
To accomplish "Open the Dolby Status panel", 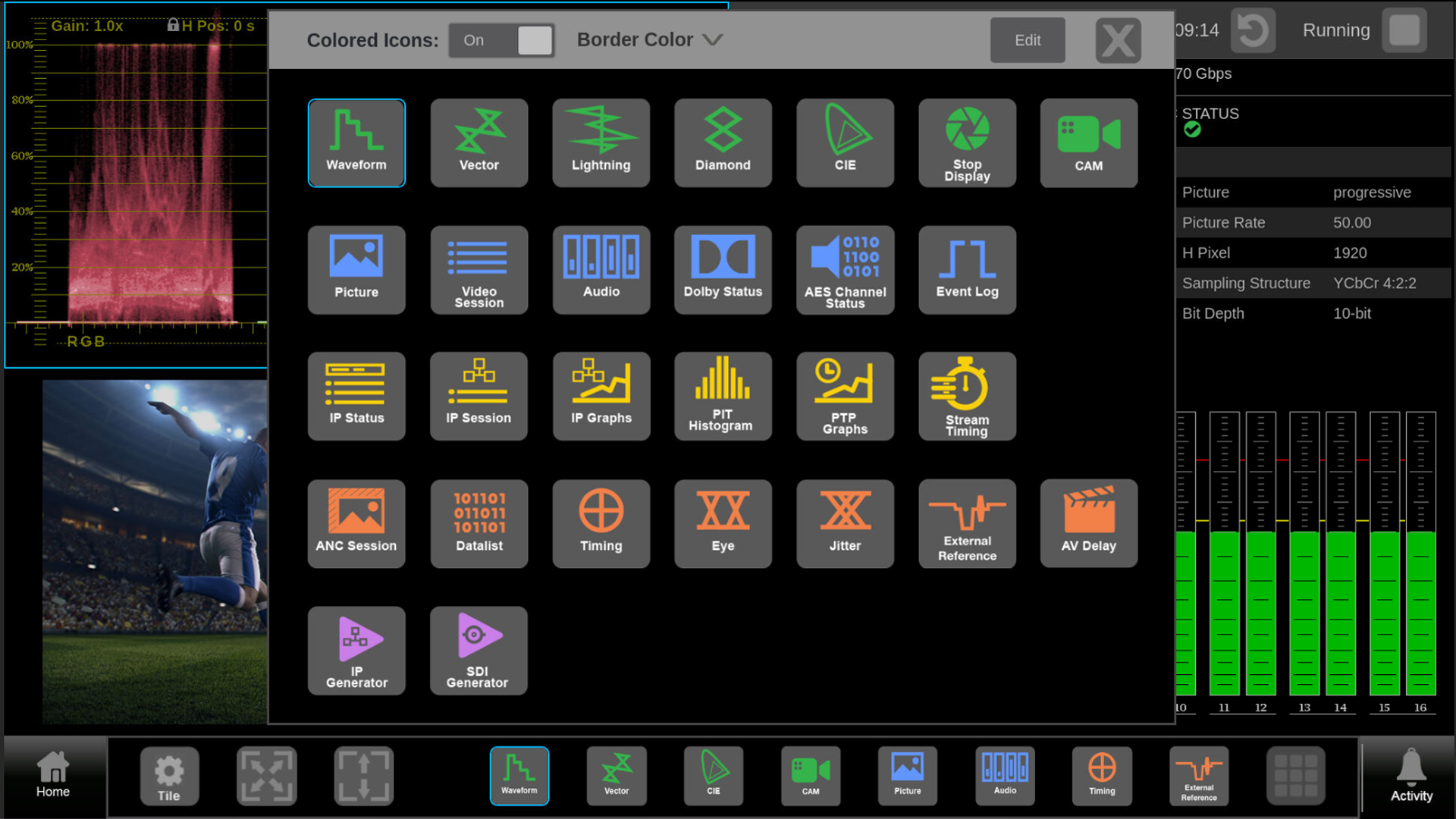I will 723,270.
